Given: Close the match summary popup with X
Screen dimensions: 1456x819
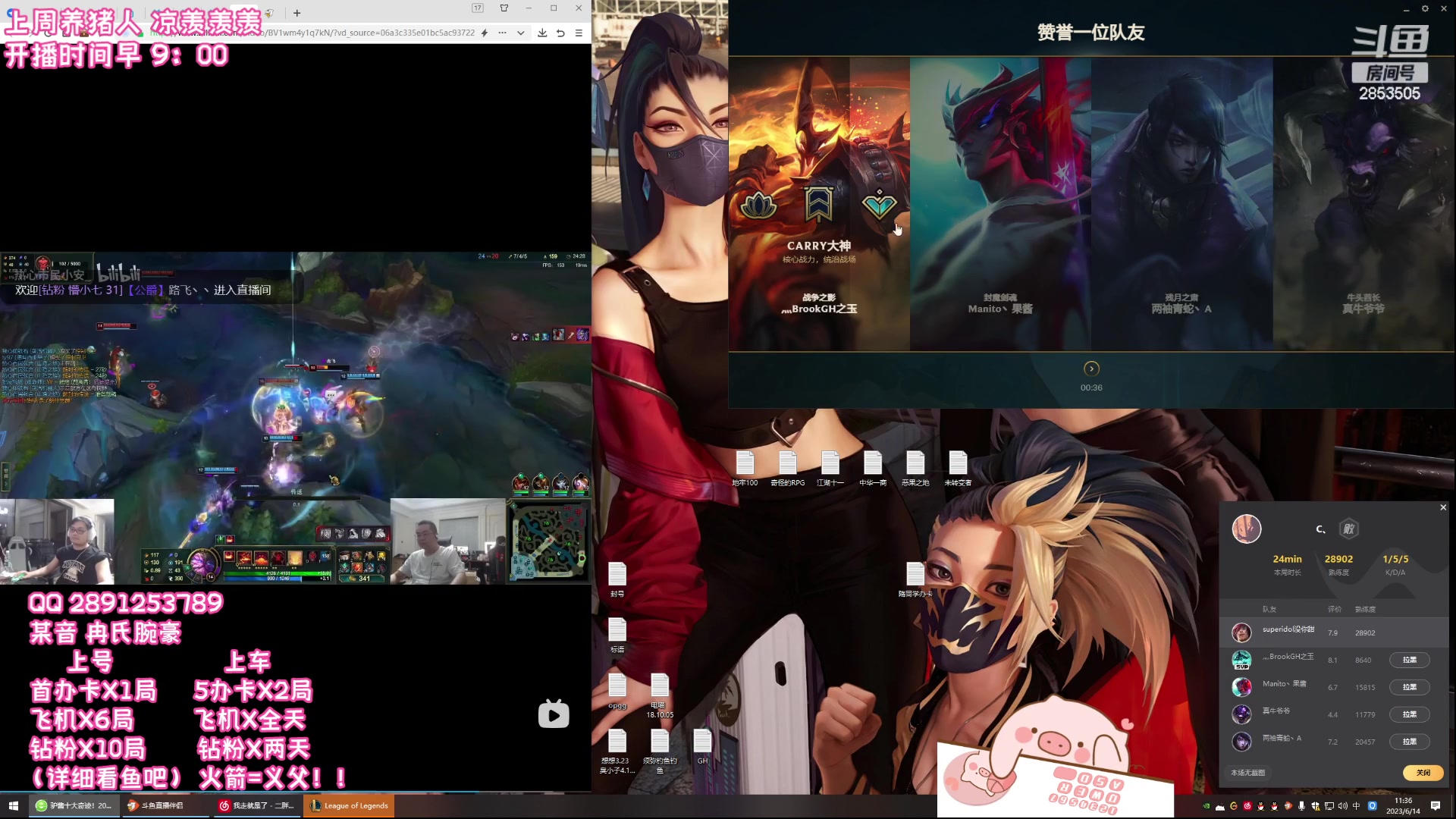Looking at the screenshot, I should [x=1443, y=507].
